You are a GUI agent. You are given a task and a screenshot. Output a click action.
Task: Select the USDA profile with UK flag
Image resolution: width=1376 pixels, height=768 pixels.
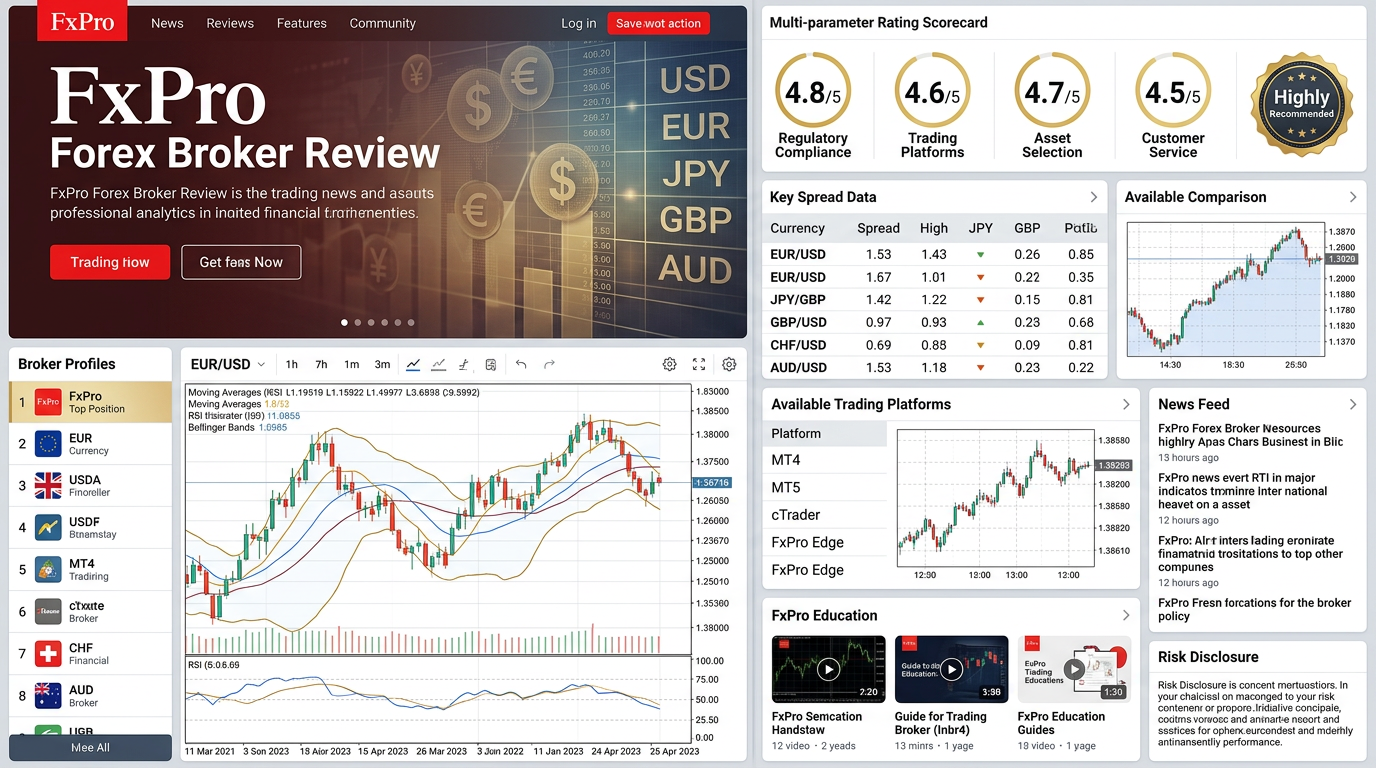[x=91, y=486]
